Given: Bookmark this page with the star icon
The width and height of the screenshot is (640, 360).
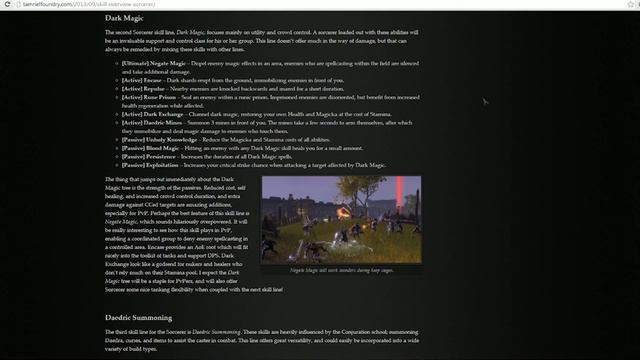Looking at the screenshot, I should pos(631,4).
